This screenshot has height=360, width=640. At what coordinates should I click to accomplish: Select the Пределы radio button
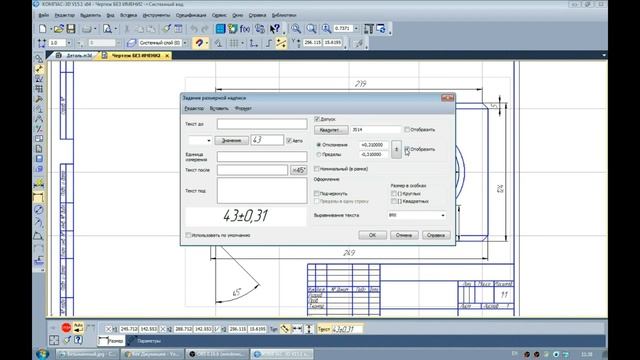[x=319, y=155]
